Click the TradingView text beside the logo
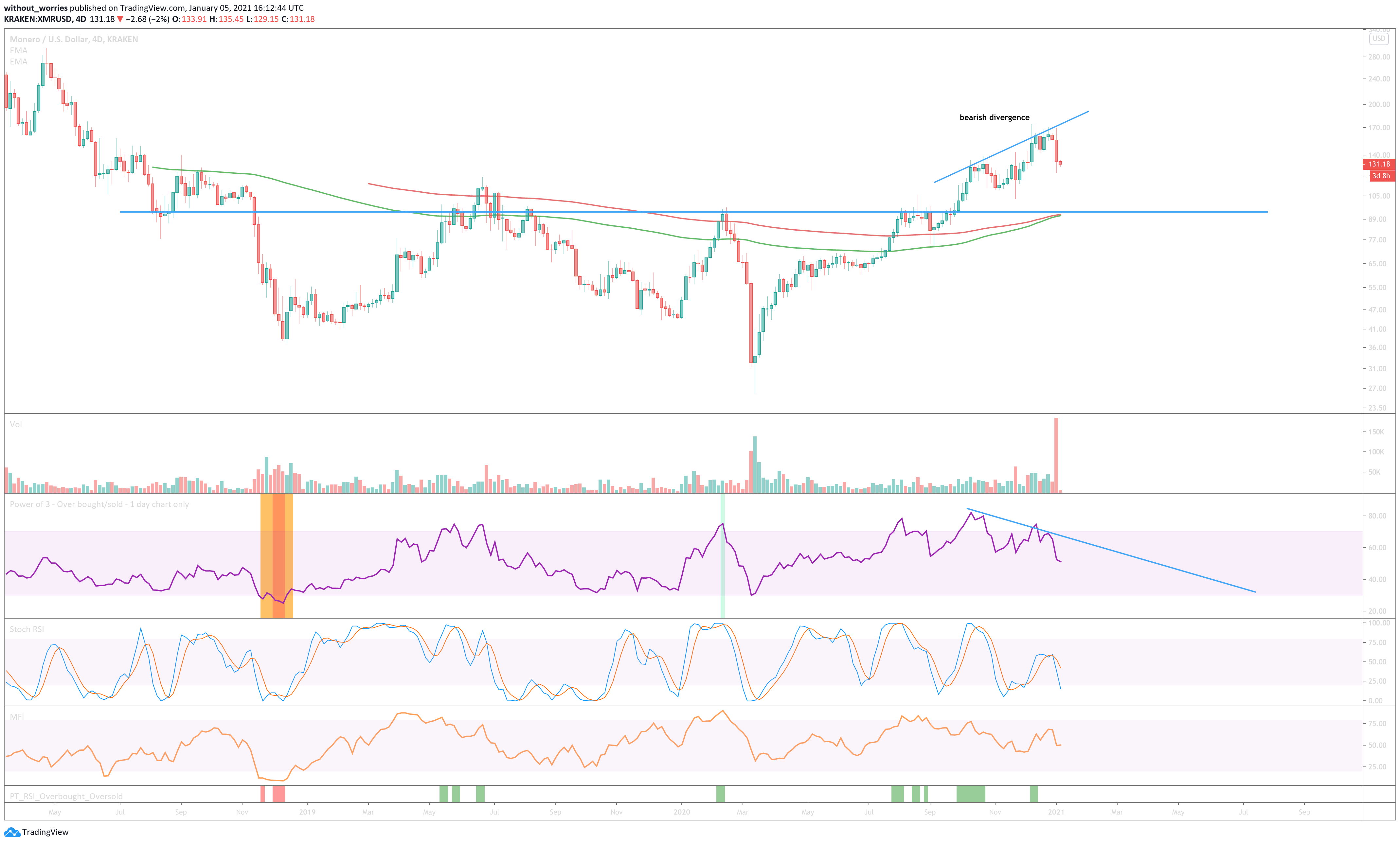 [x=45, y=832]
